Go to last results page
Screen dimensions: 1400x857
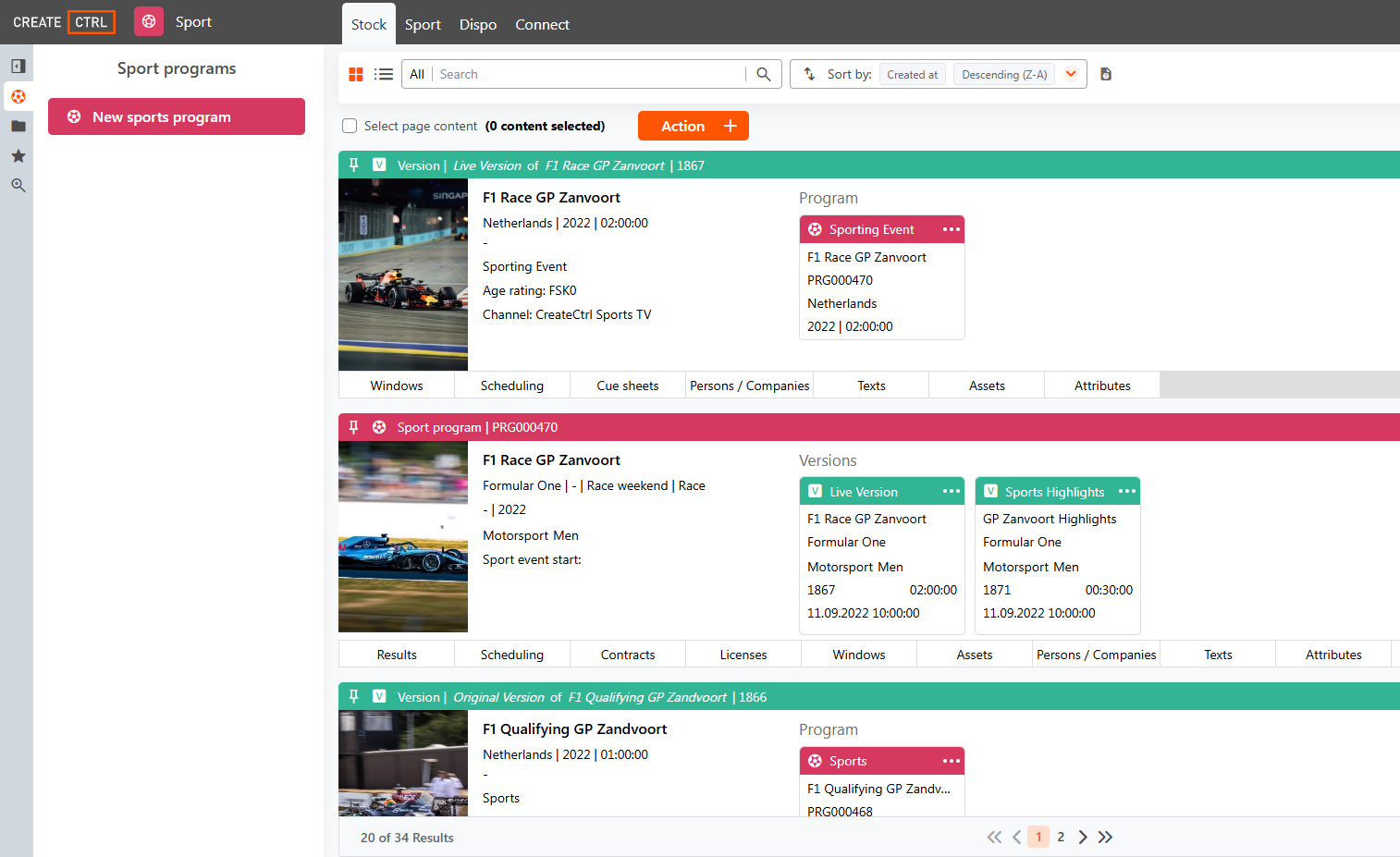pos(1105,837)
